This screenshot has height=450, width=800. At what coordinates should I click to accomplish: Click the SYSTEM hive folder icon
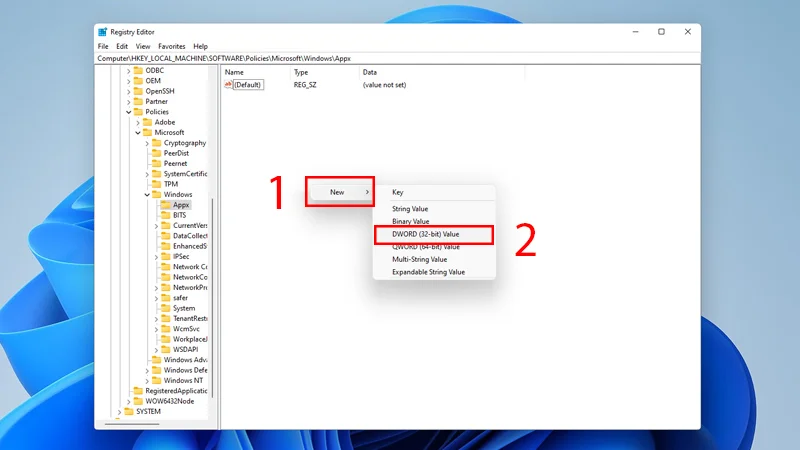tap(129, 411)
